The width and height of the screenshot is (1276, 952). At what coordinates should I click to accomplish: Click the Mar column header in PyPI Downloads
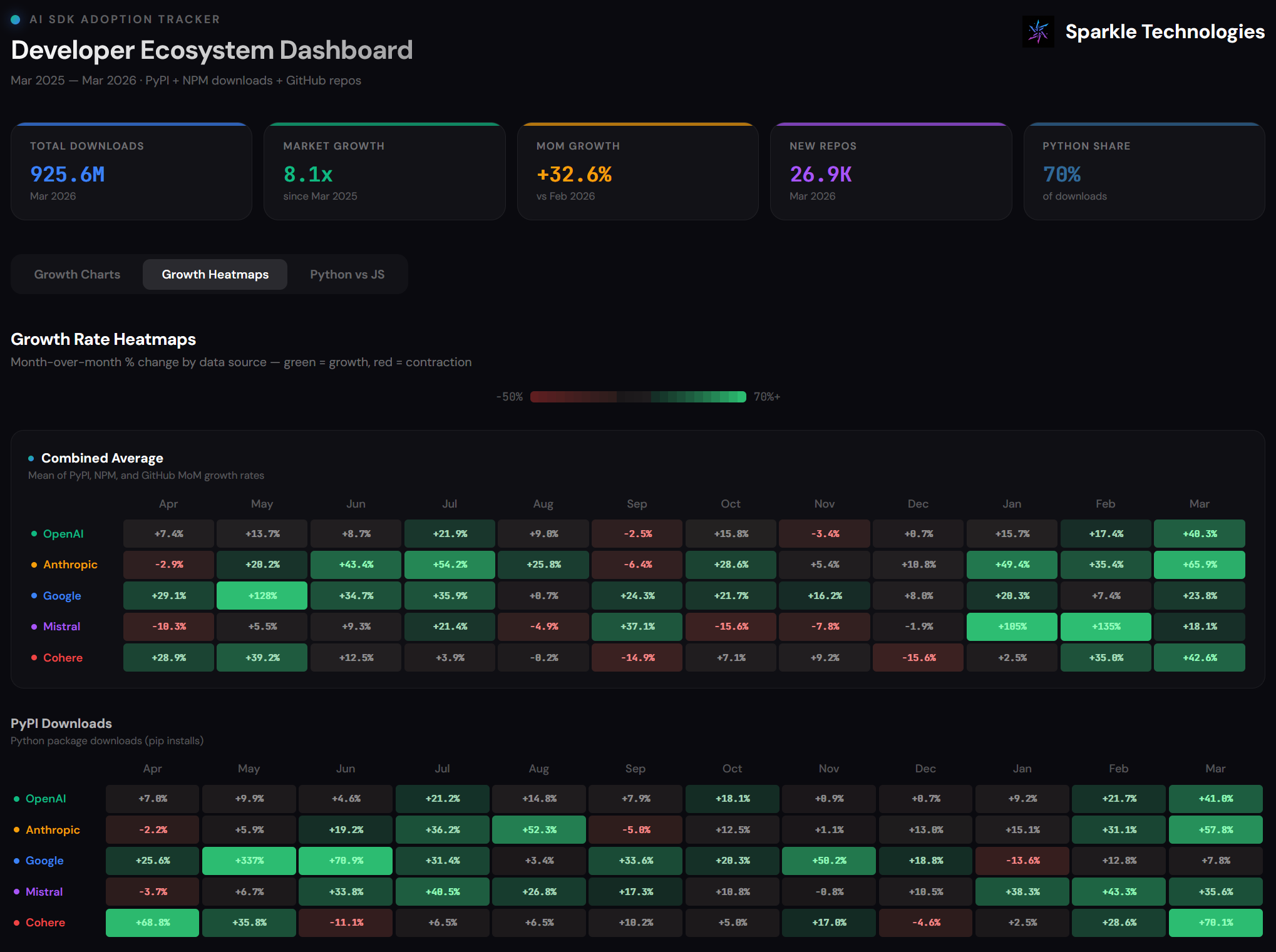[x=1216, y=769]
